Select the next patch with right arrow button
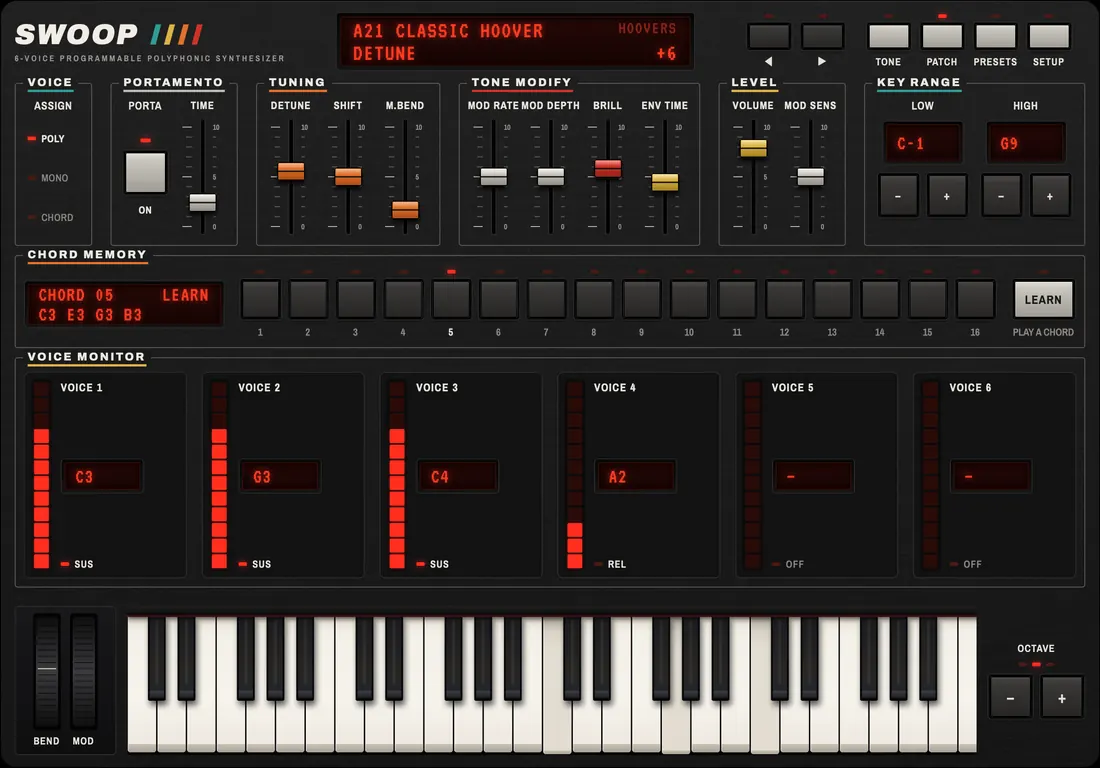This screenshot has height=768, width=1100. click(x=822, y=36)
